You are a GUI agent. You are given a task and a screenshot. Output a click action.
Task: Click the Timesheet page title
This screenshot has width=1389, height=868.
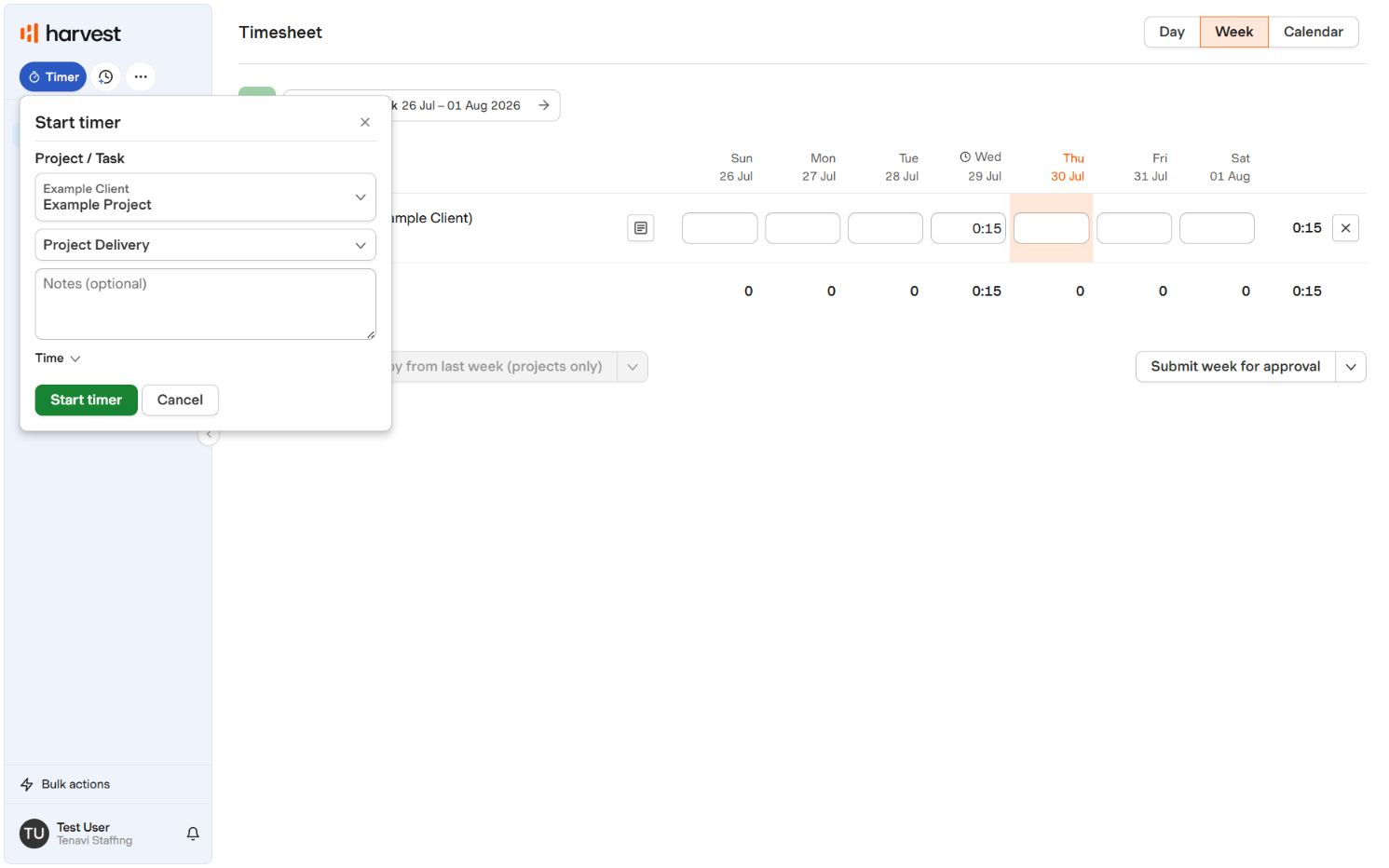point(280,33)
